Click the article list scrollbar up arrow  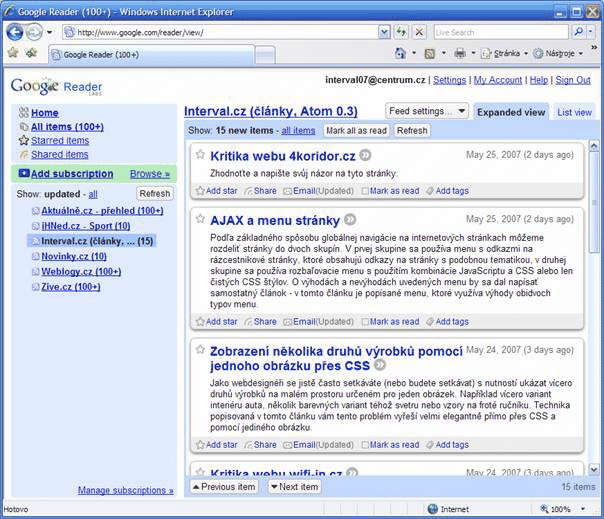point(594,146)
